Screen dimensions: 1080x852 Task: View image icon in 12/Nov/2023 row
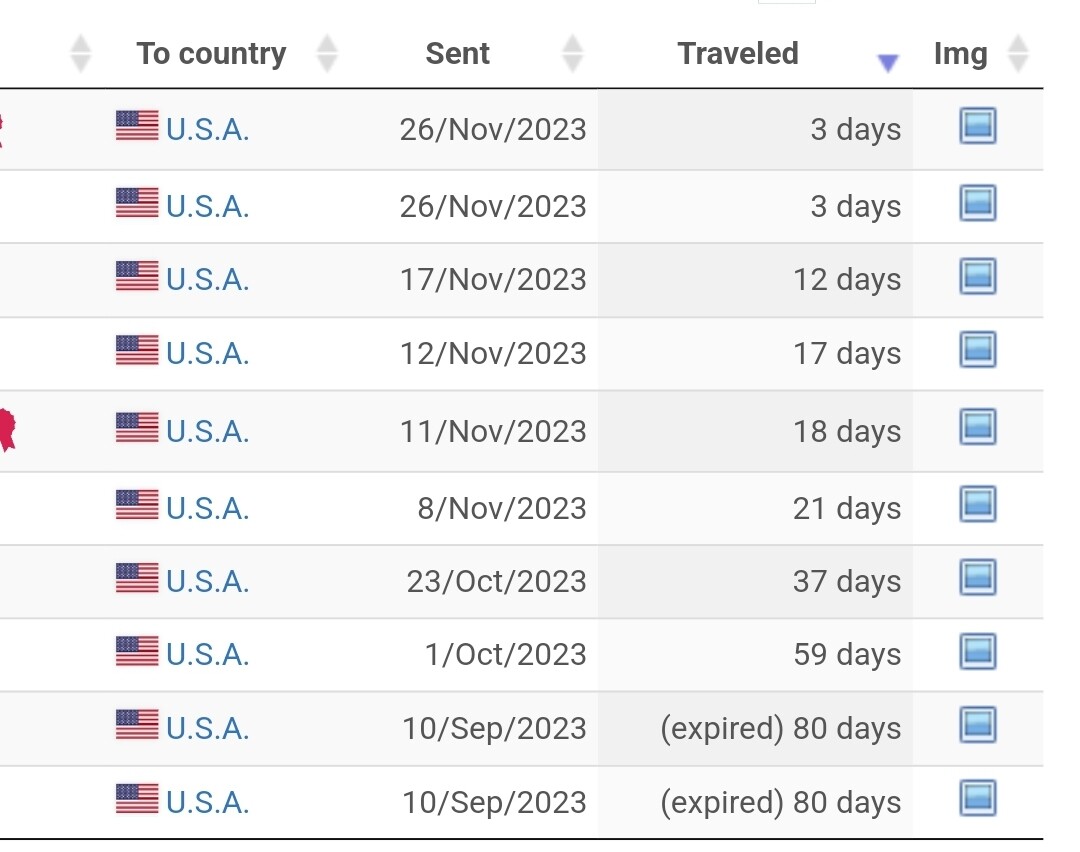pos(977,349)
